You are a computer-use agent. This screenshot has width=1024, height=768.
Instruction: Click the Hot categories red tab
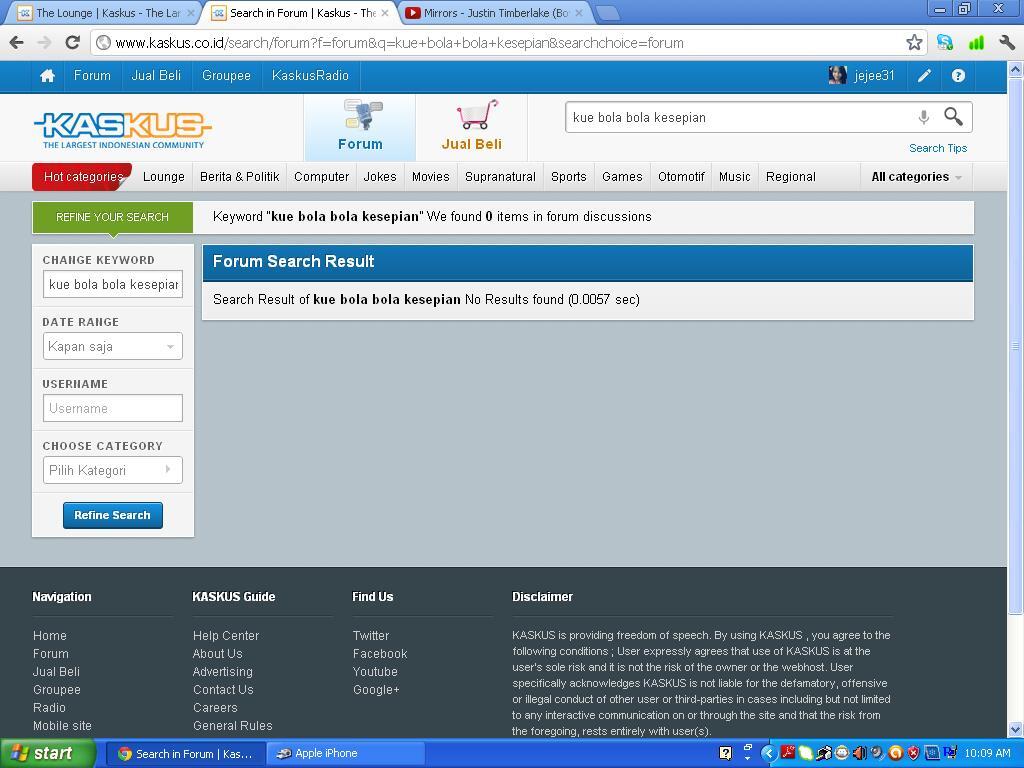pyautogui.click(x=82, y=177)
